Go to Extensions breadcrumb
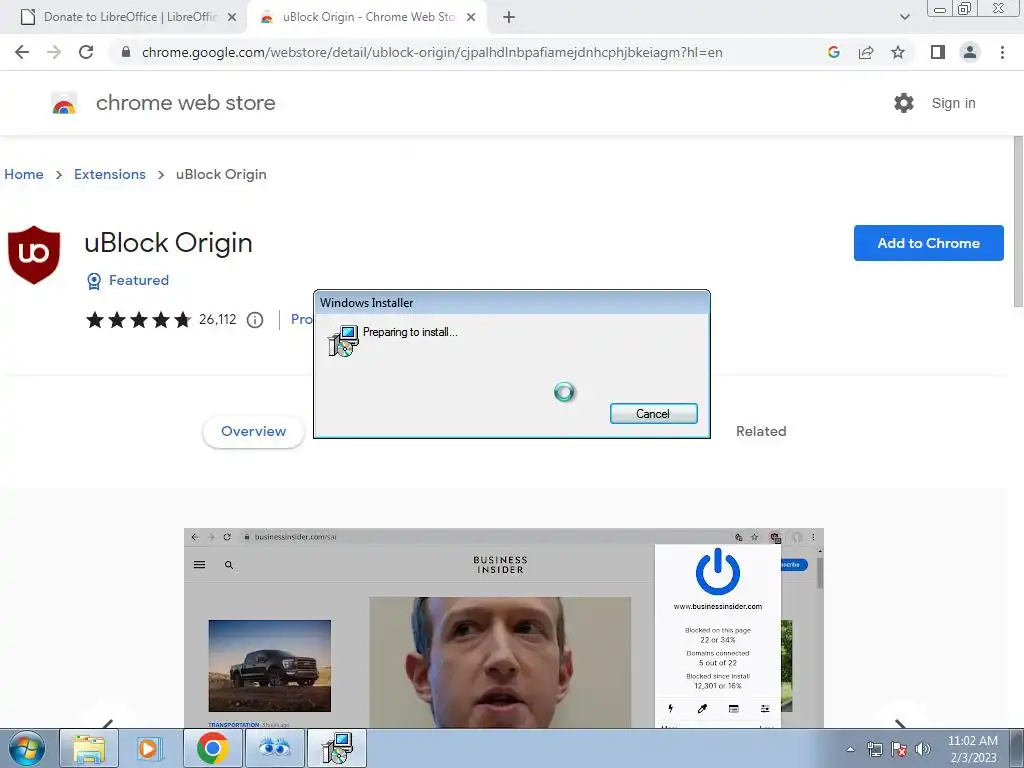The image size is (1024, 768). pos(110,174)
